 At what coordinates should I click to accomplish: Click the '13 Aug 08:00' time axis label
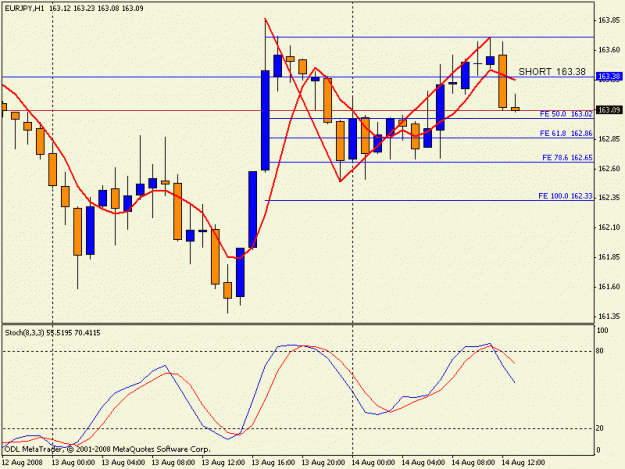coord(173,463)
